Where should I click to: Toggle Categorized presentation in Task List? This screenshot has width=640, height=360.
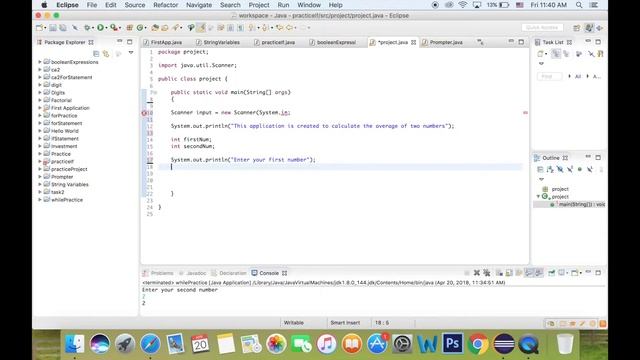pos(556,53)
